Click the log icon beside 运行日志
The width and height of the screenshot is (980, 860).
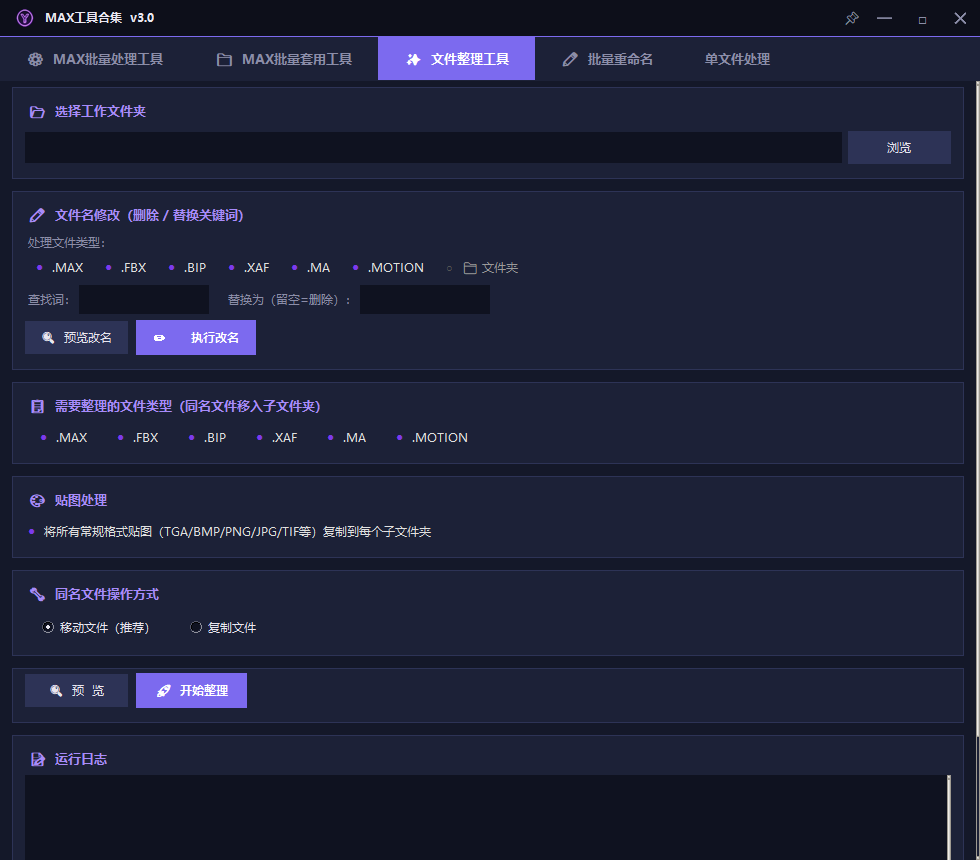[38, 759]
